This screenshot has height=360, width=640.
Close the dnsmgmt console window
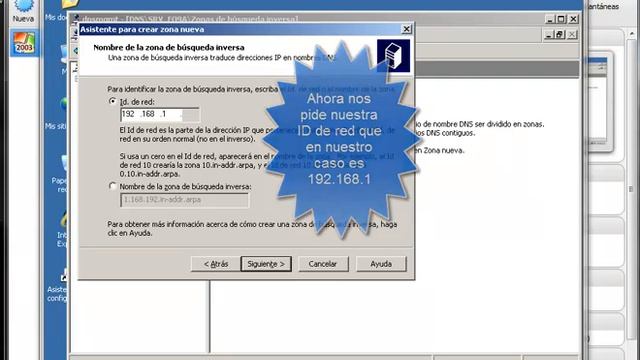tap(573, 19)
